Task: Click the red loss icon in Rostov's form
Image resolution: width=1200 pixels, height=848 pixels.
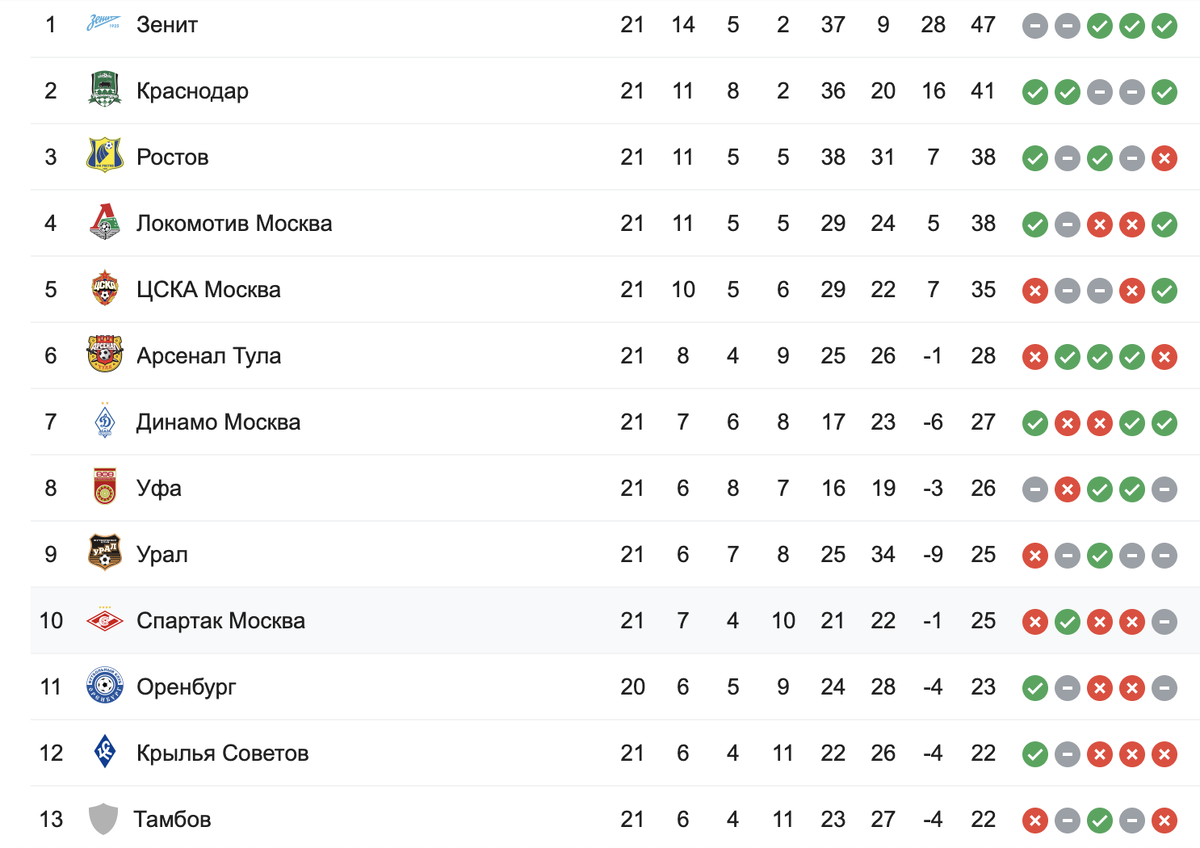Action: [x=1164, y=158]
